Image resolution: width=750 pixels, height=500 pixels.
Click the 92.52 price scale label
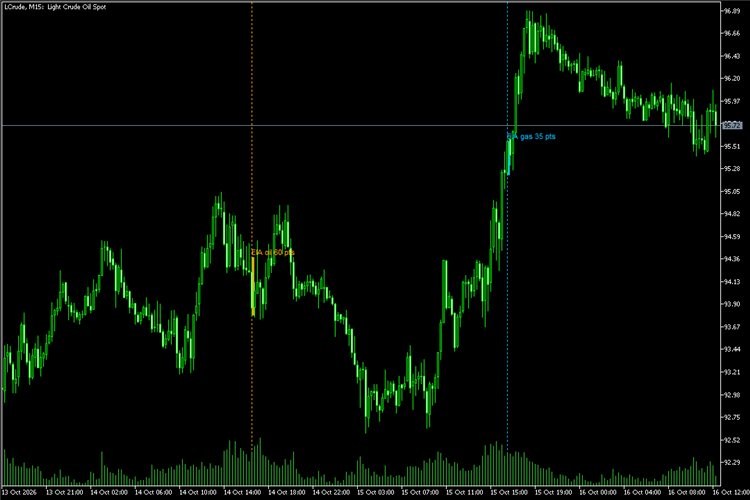click(x=732, y=440)
